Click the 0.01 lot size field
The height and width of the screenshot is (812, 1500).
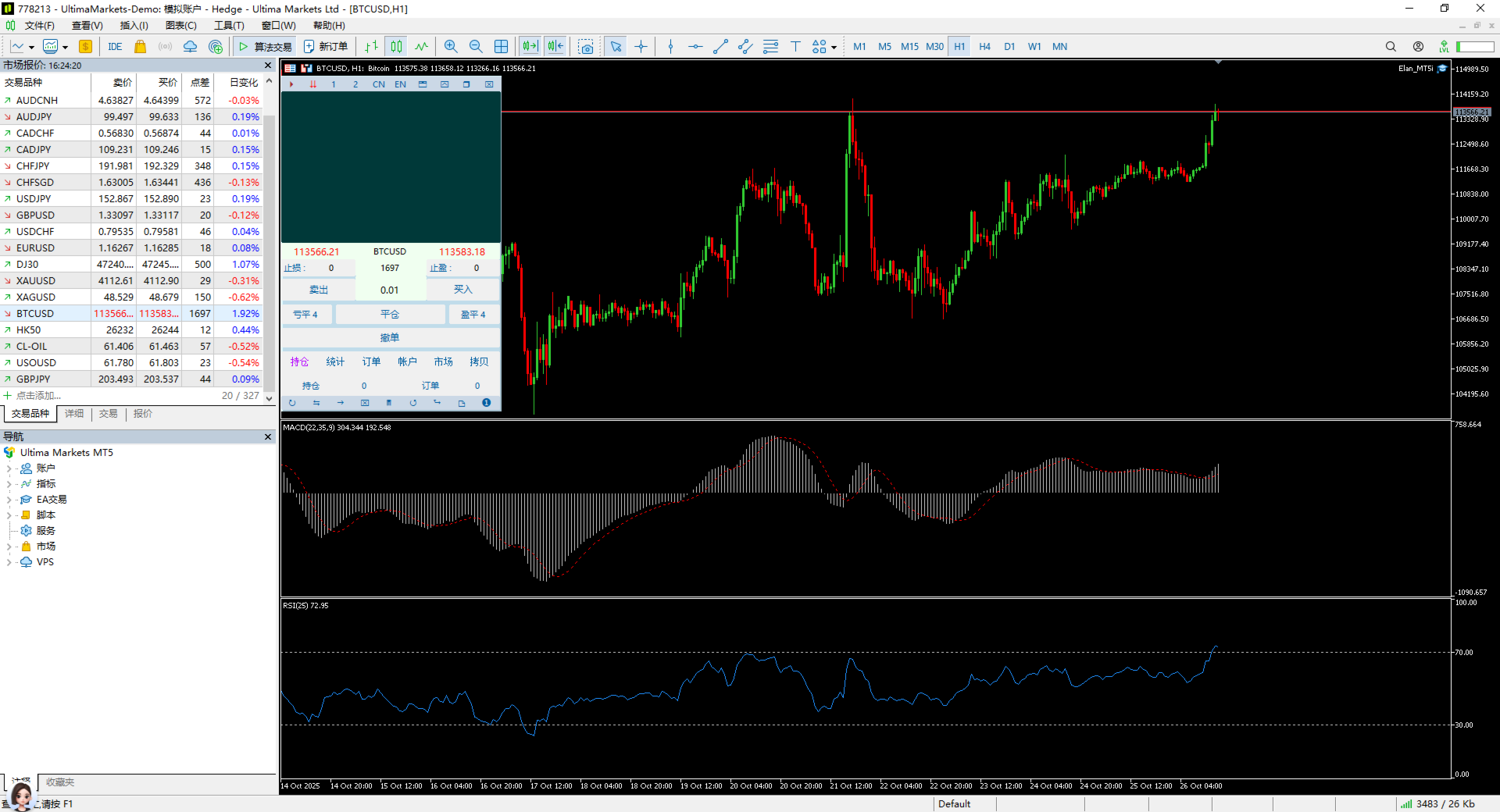(x=390, y=290)
